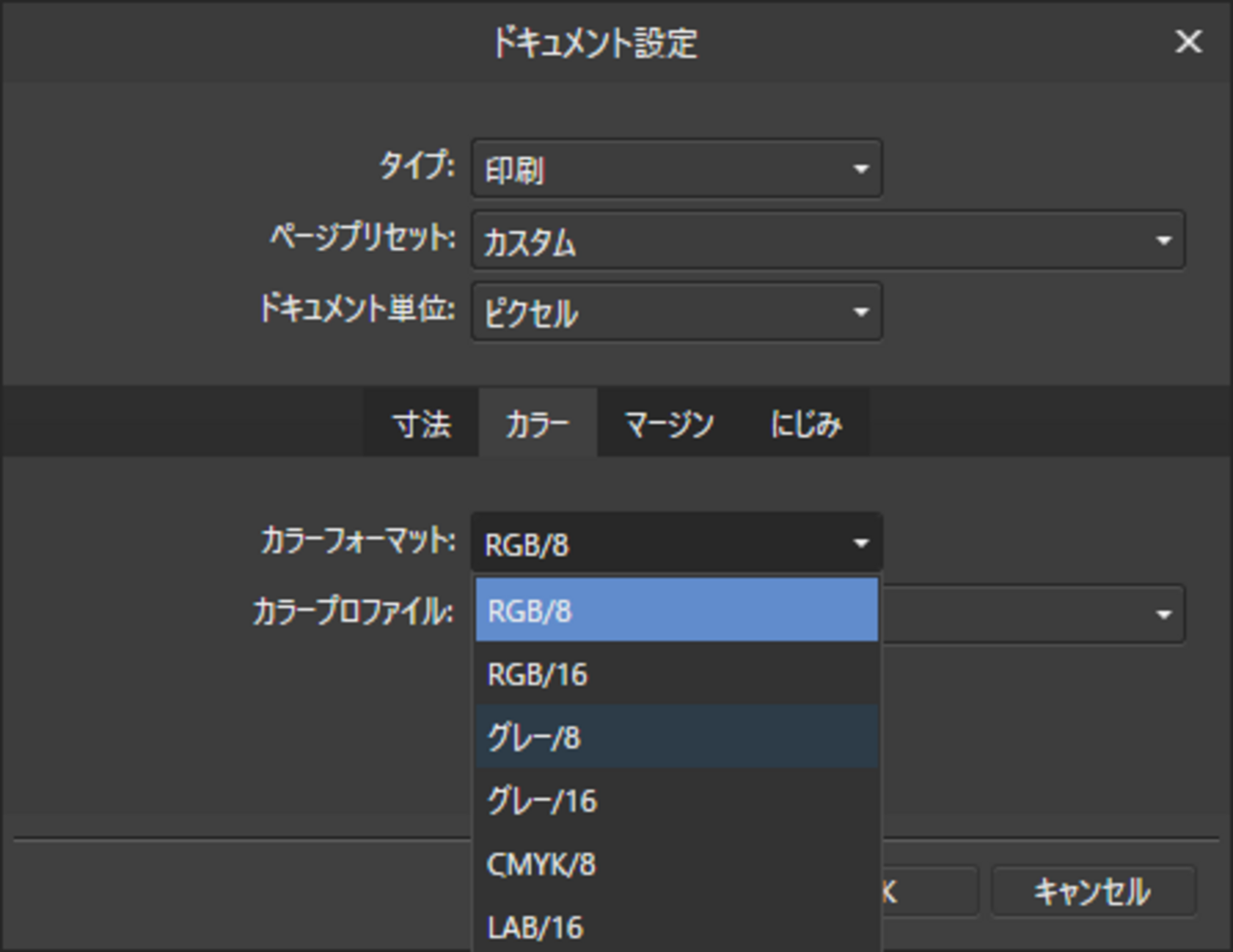
Task: Click the タイプ dropdown arrow icon
Action: 860,170
